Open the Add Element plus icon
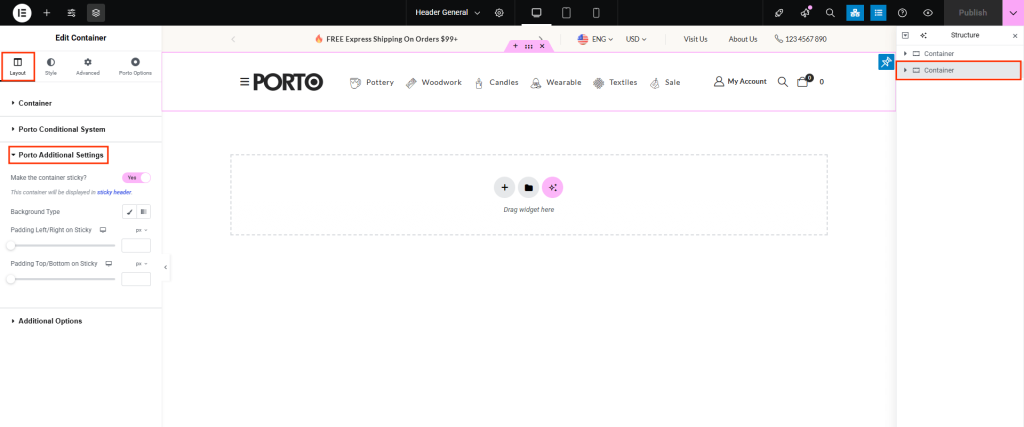 [46, 13]
